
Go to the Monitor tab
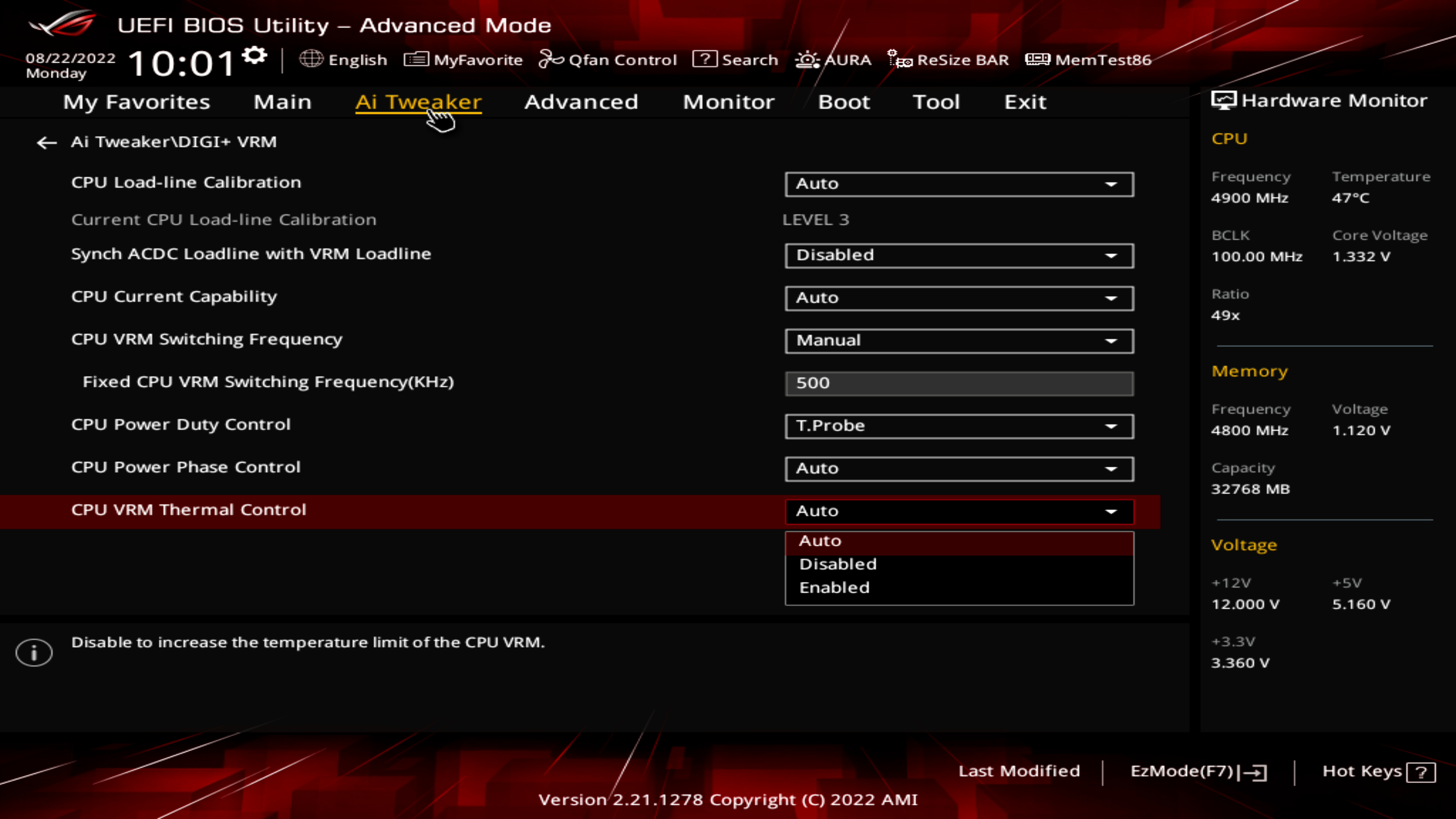[728, 102]
